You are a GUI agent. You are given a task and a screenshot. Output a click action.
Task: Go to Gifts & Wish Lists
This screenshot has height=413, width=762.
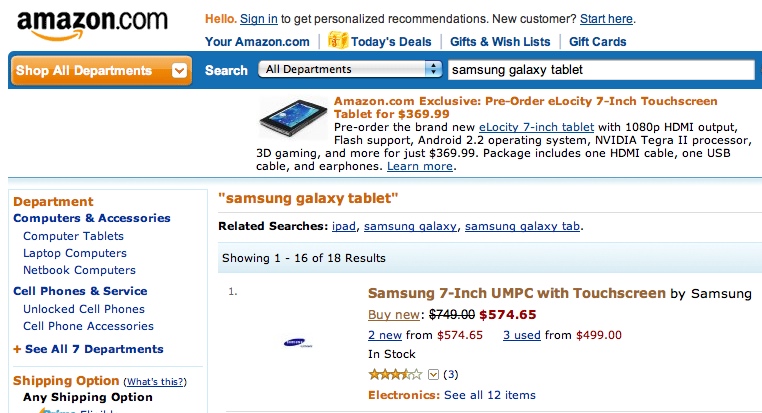tap(500, 42)
